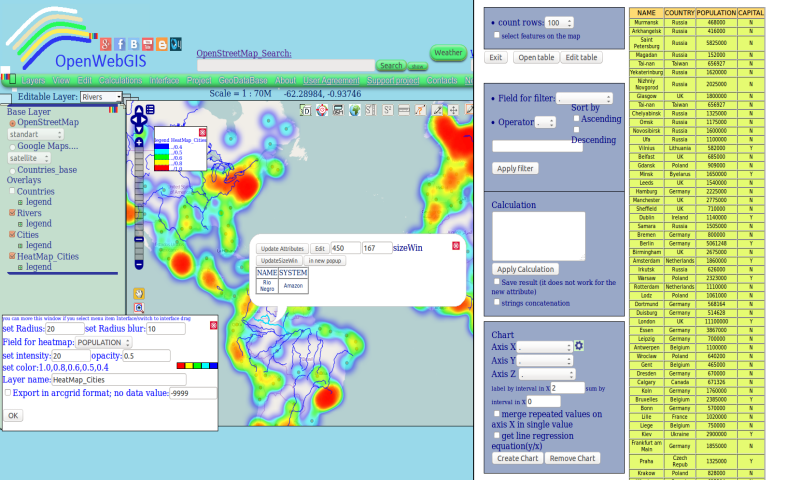Zoom out with the minus button
This screenshot has width=800, height=480.
point(139,264)
